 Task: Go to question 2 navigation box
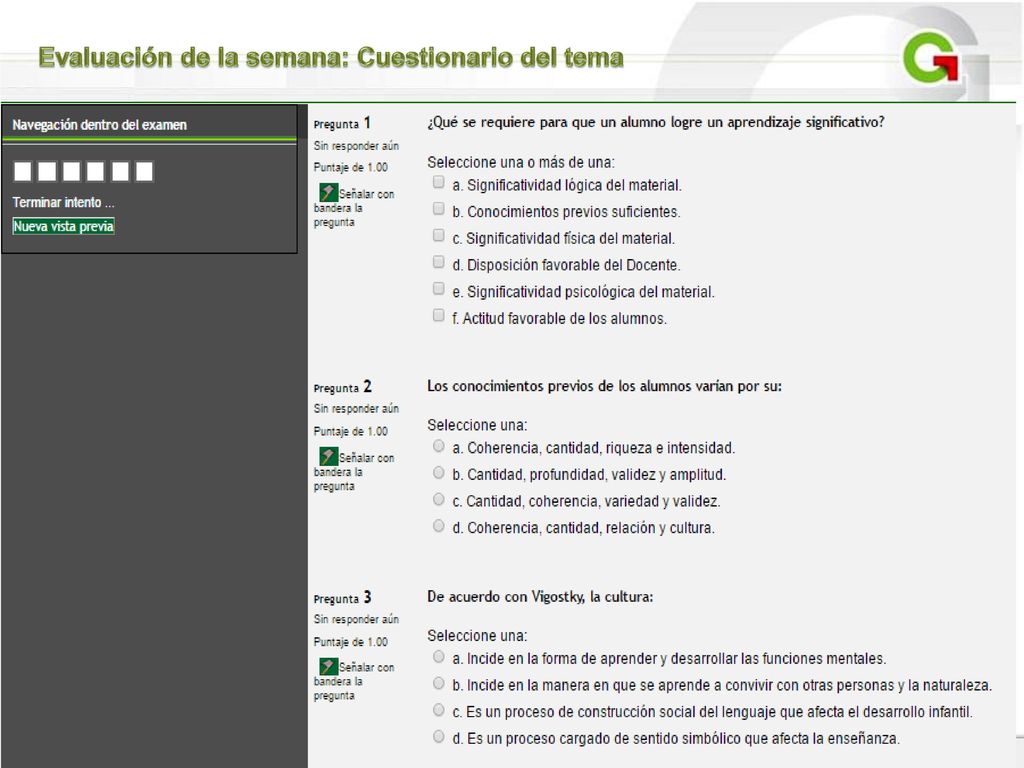[x=47, y=172]
